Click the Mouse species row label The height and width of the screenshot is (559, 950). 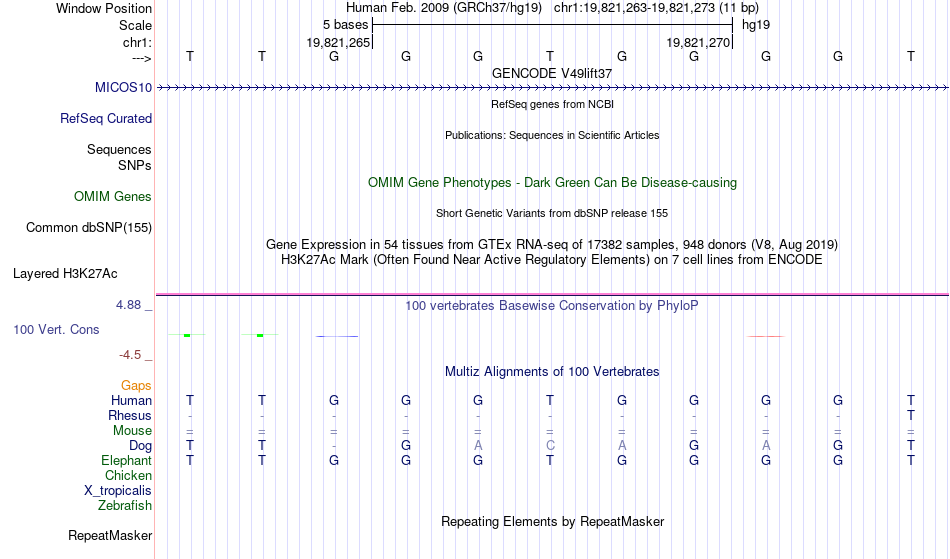[x=133, y=431]
